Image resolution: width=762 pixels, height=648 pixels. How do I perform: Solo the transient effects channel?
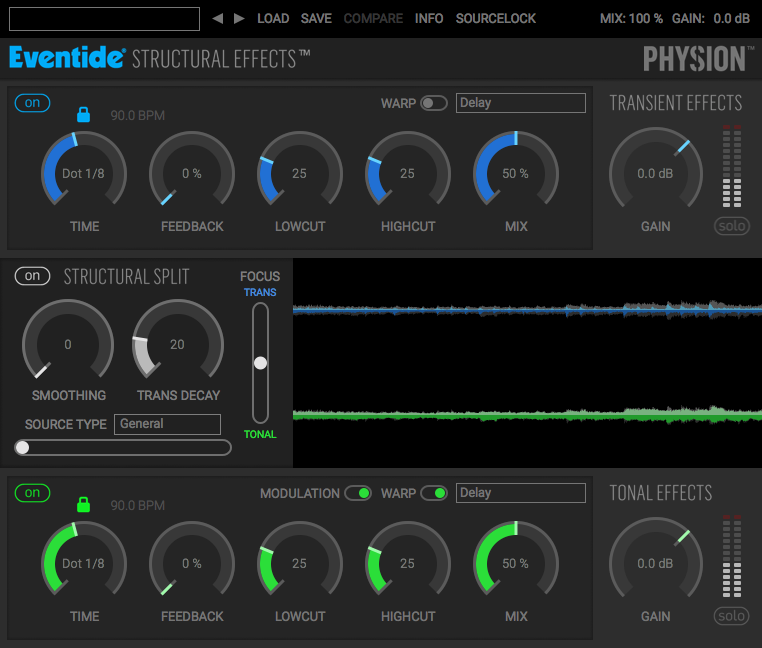click(x=731, y=227)
